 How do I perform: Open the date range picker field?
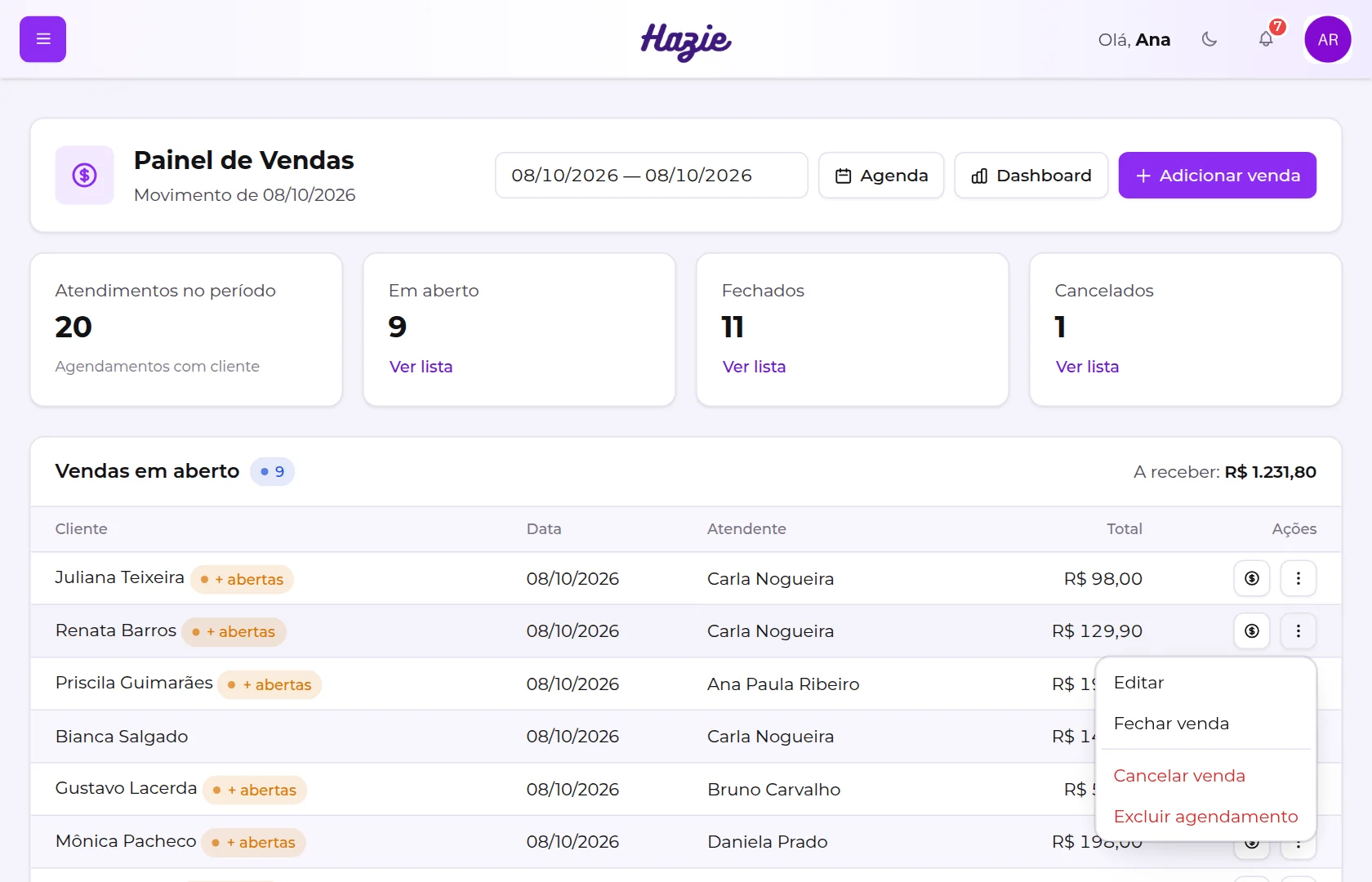click(651, 175)
